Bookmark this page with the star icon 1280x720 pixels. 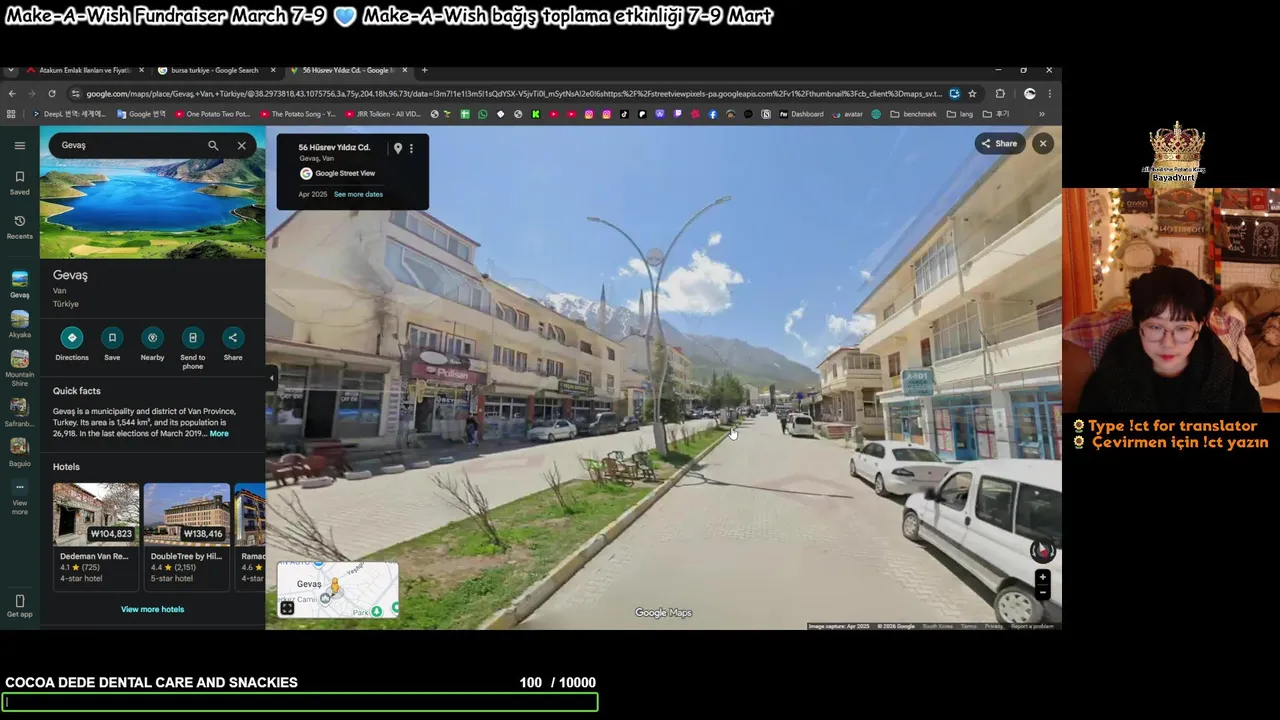[x=972, y=94]
